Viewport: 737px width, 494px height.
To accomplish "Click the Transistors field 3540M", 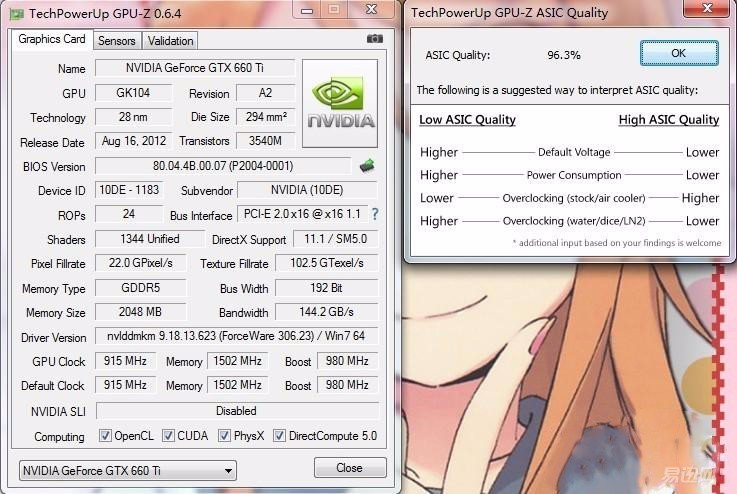I will (x=265, y=141).
